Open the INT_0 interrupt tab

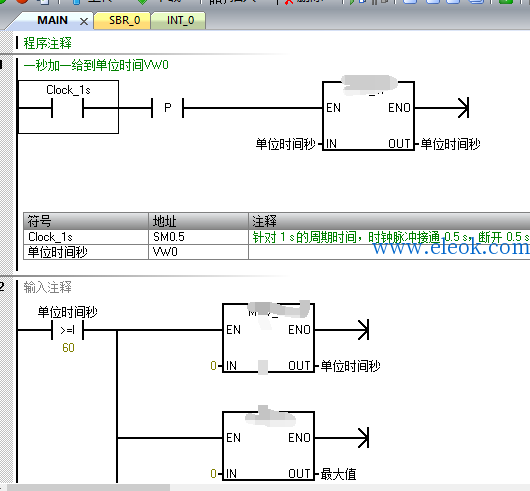(180, 21)
